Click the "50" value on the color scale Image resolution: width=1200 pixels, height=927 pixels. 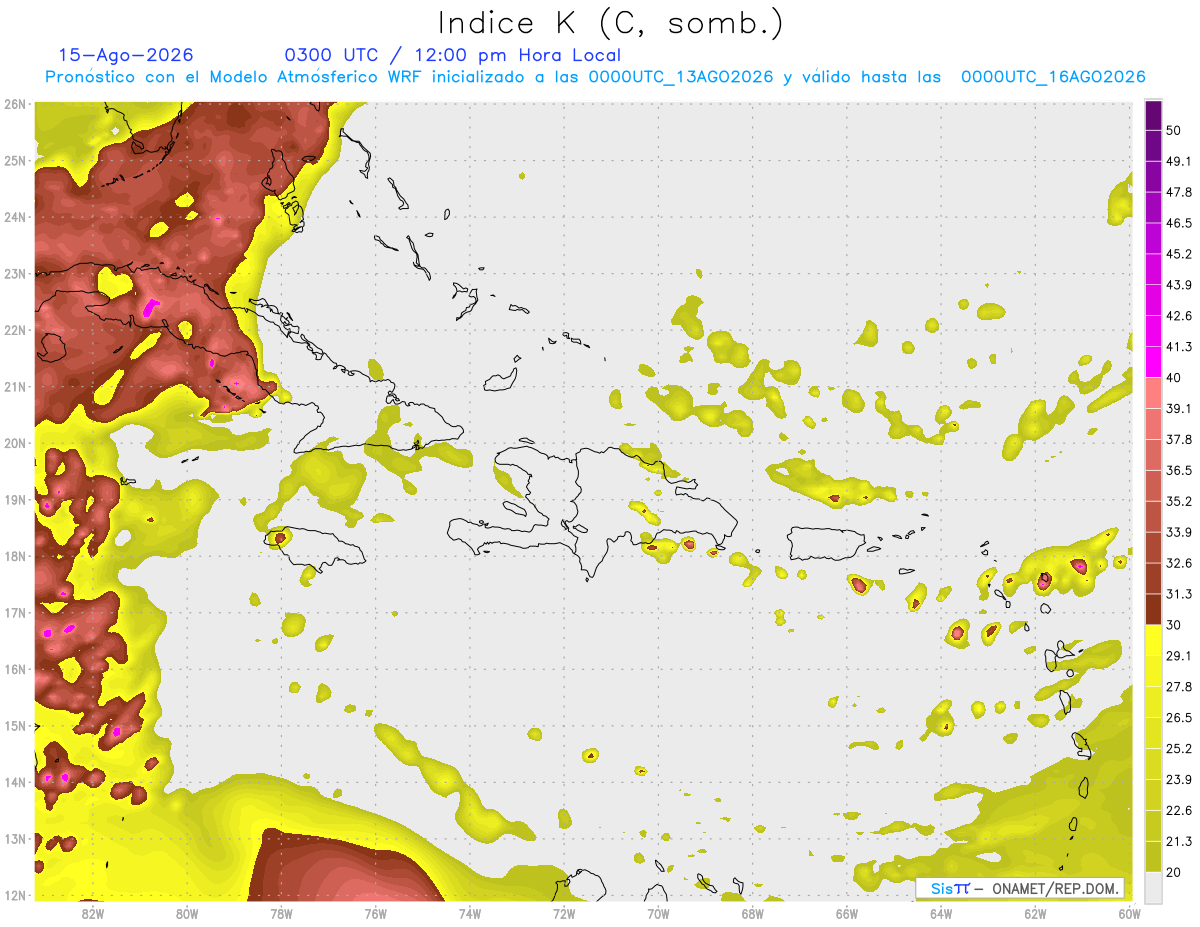[x=1173, y=130]
